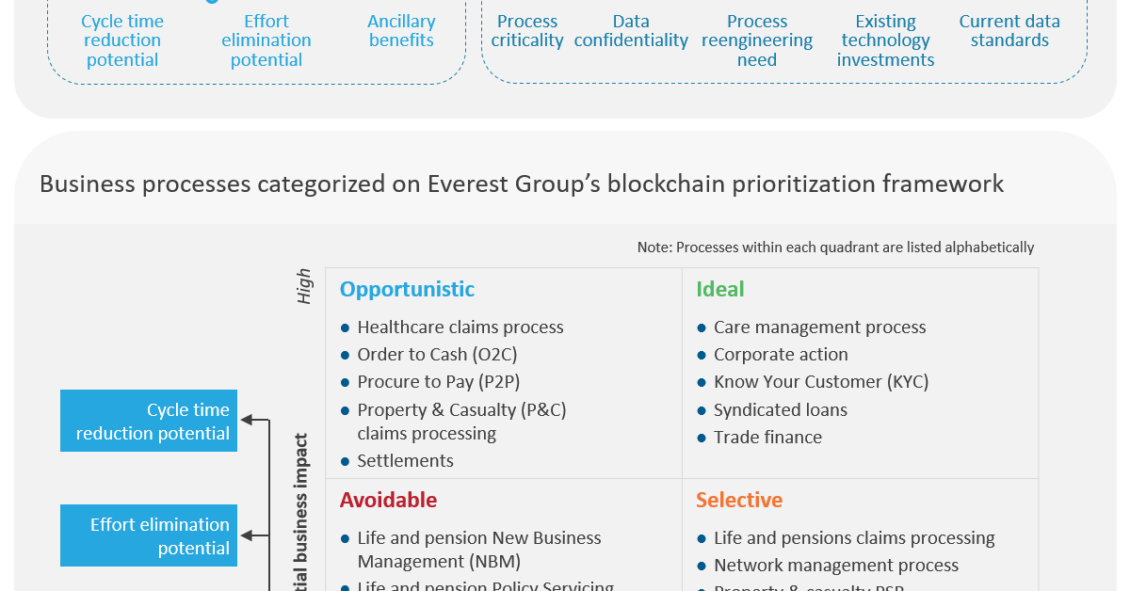
Task: Click 'Process criticality' label at top
Action: 527,31
